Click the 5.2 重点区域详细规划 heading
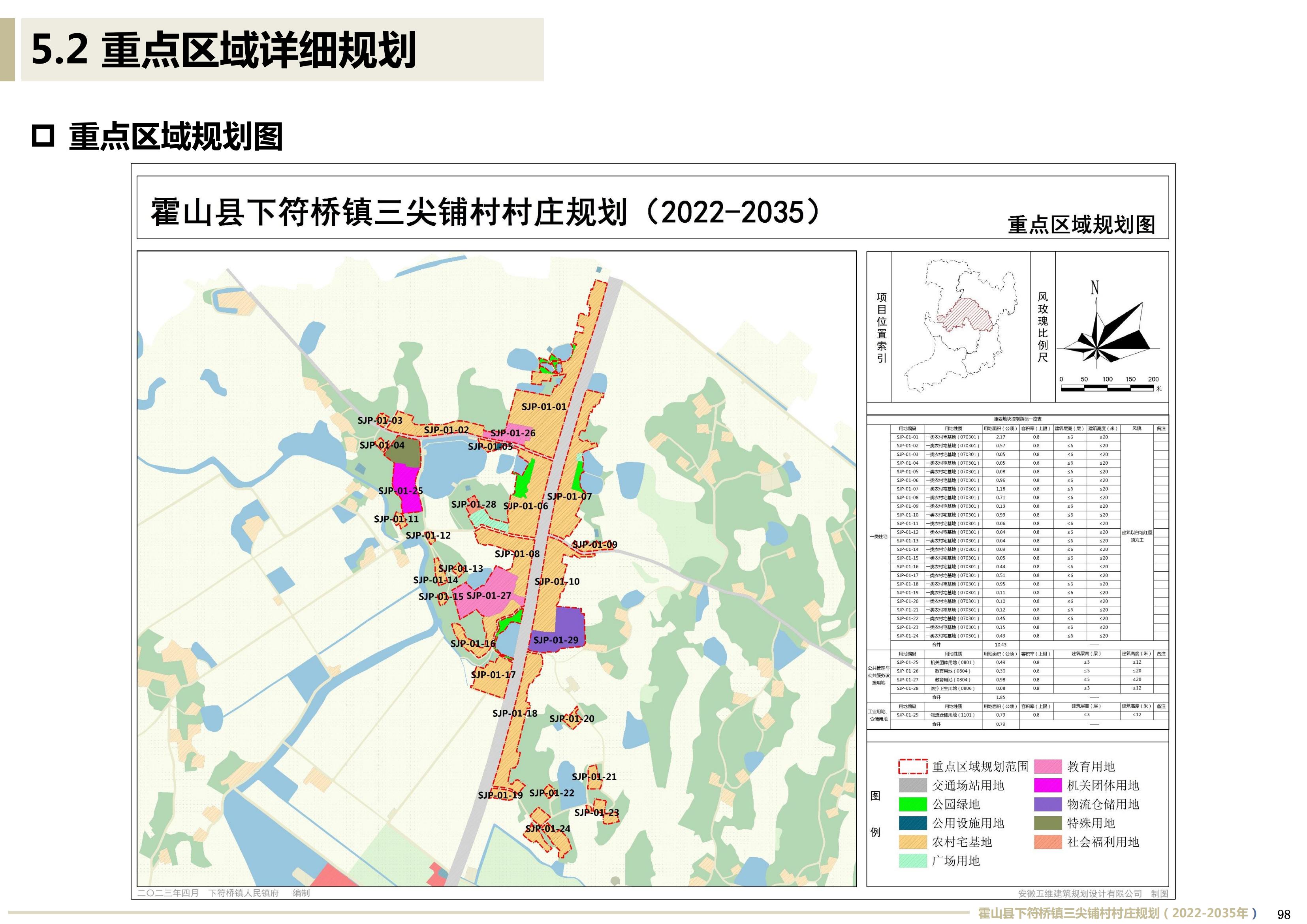Image resolution: width=1307 pixels, height=924 pixels. click(x=224, y=50)
